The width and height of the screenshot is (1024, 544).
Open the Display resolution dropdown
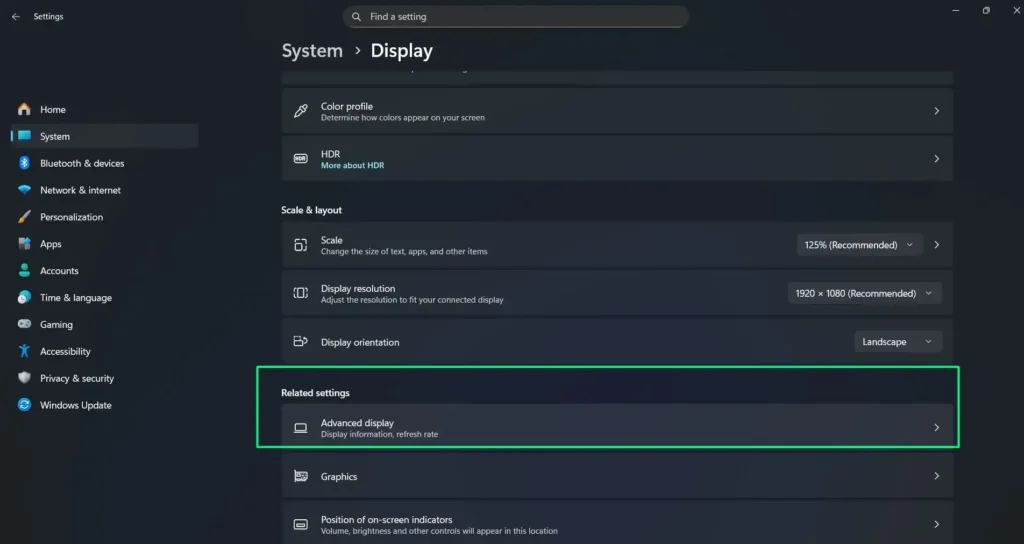[864, 293]
